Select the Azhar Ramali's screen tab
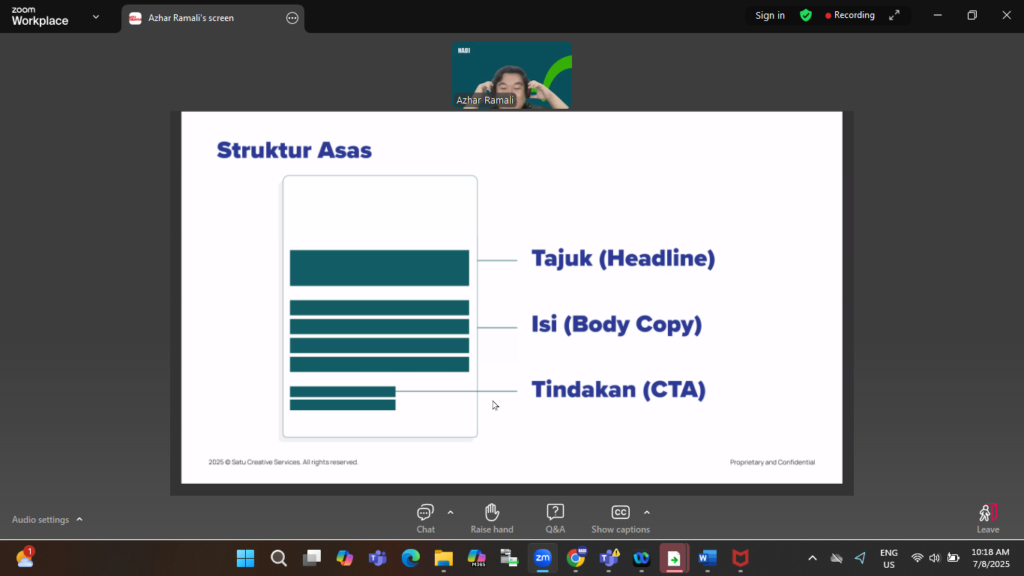The height and width of the screenshot is (576, 1024). click(200, 18)
